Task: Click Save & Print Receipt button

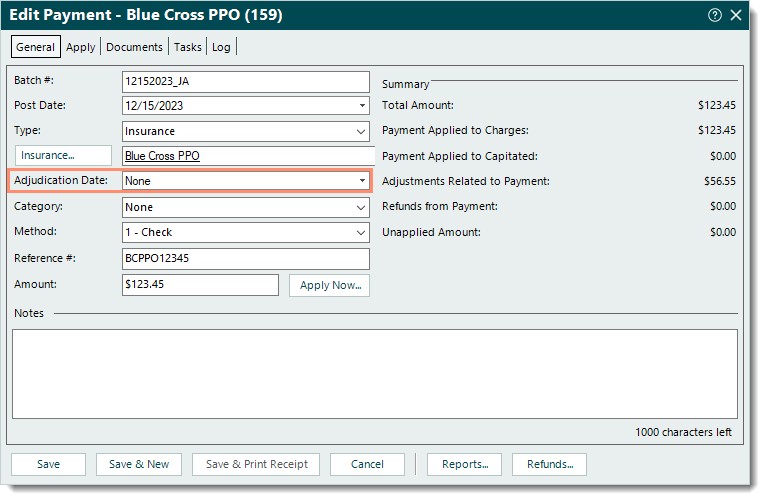Action: pyautogui.click(x=256, y=464)
